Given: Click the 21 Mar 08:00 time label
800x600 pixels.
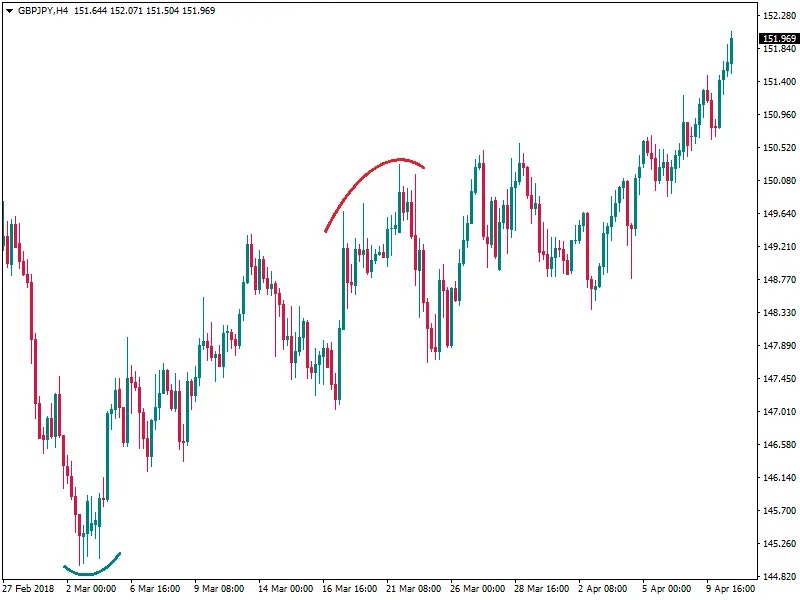Looking at the screenshot, I should [x=414, y=589].
